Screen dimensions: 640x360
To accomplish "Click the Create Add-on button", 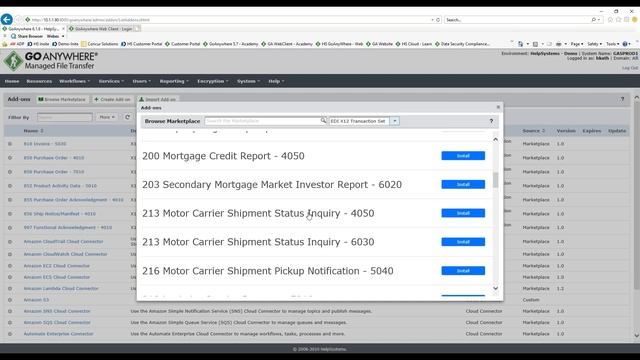I will 112,99.
